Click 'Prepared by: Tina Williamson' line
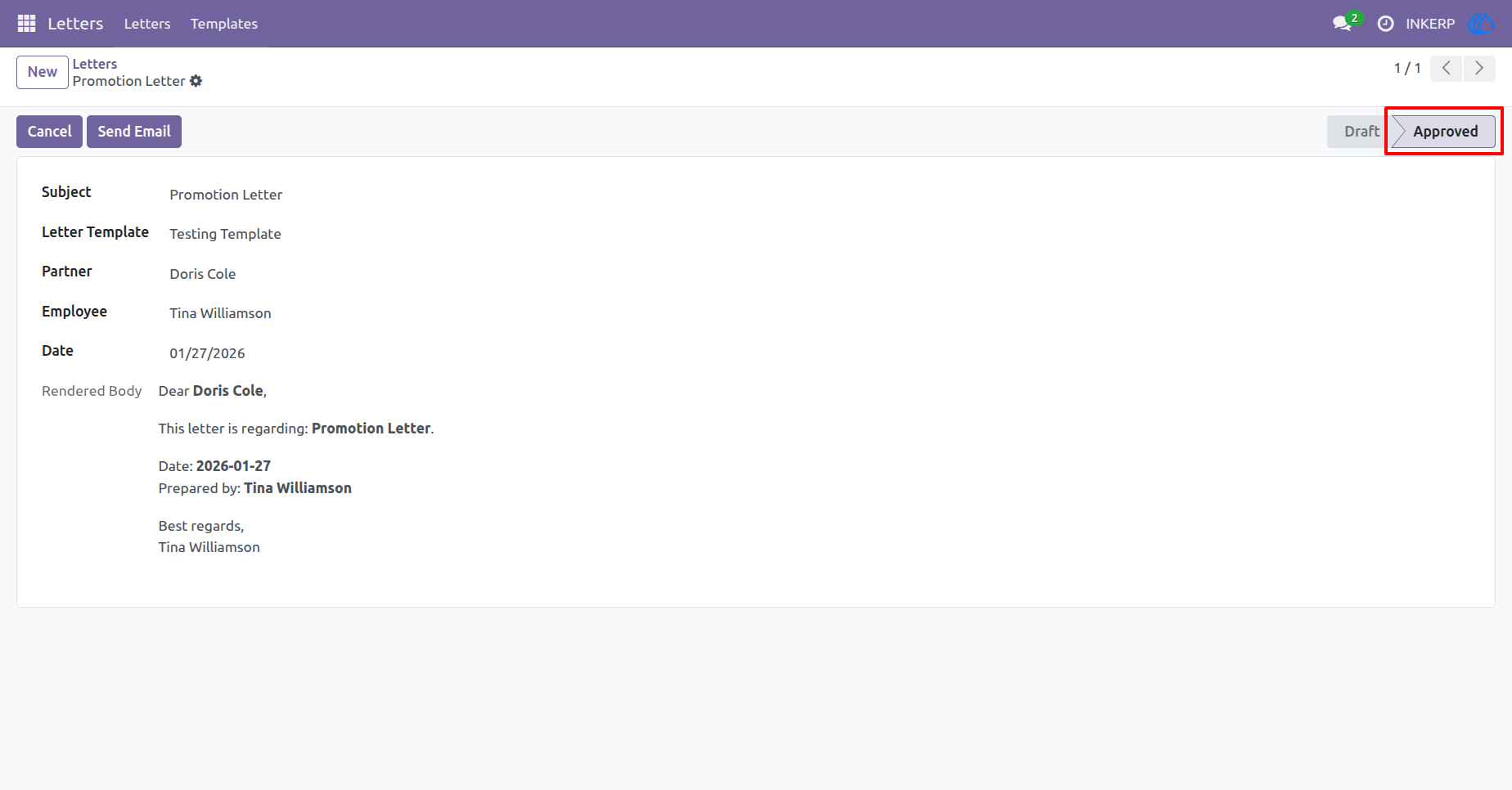This screenshot has height=790, width=1512. (x=255, y=488)
